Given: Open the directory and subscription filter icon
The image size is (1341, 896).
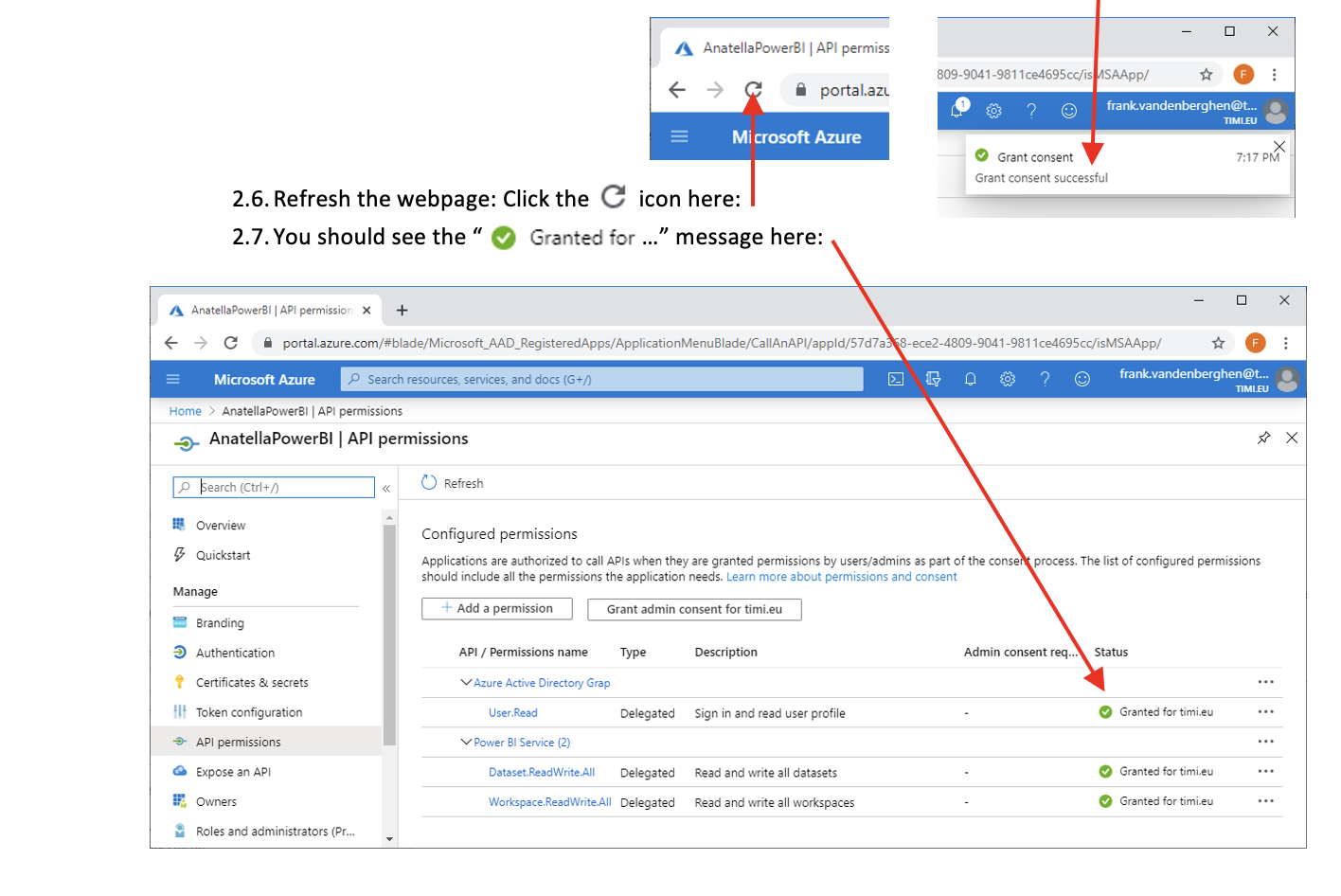Looking at the screenshot, I should pos(933,379).
